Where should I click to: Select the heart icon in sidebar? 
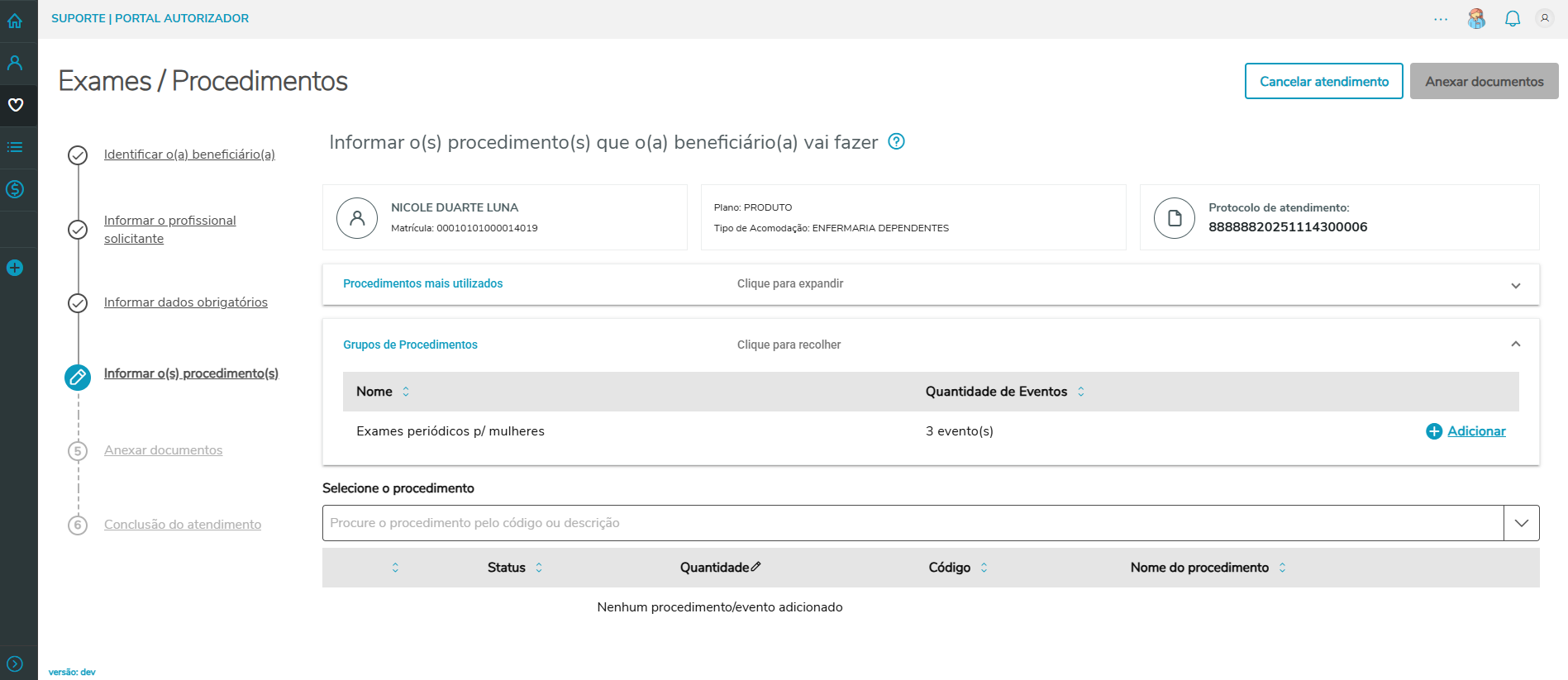pyautogui.click(x=16, y=105)
